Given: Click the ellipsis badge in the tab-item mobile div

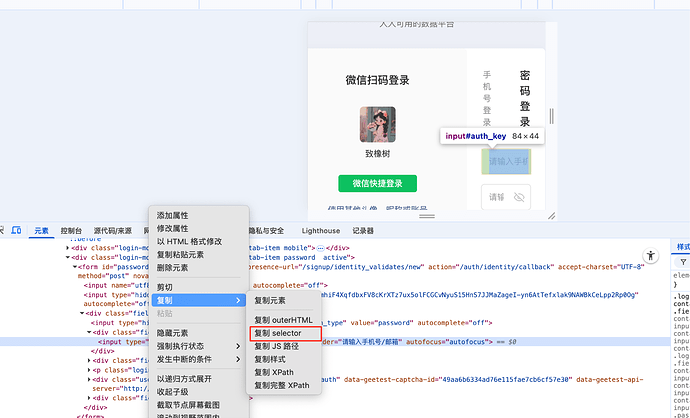Looking at the screenshot, I should pyautogui.click(x=320, y=248).
